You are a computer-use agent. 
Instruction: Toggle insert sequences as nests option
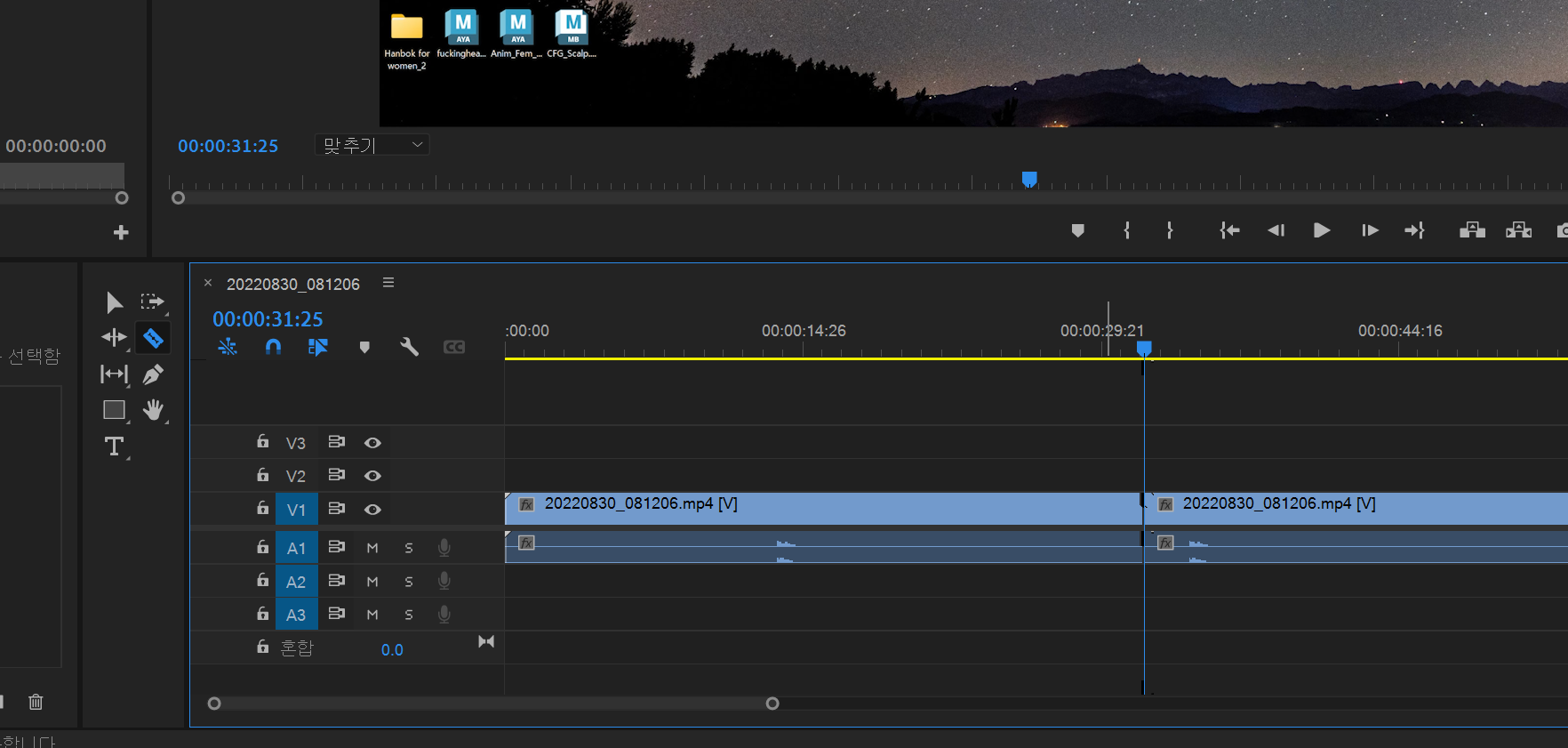pyautogui.click(x=228, y=347)
